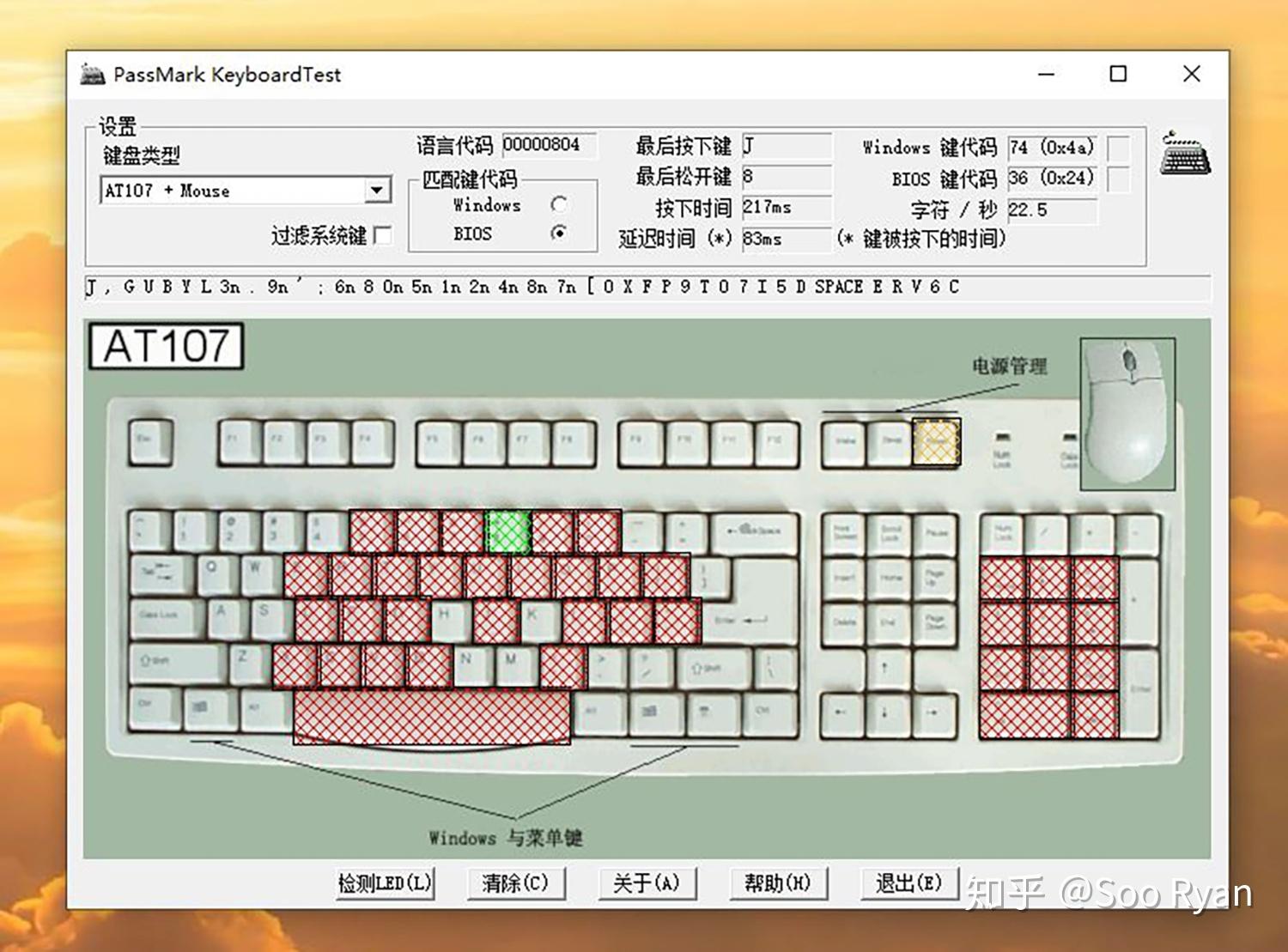
Task: Click the Tab key on the diagram
Action: click(161, 575)
